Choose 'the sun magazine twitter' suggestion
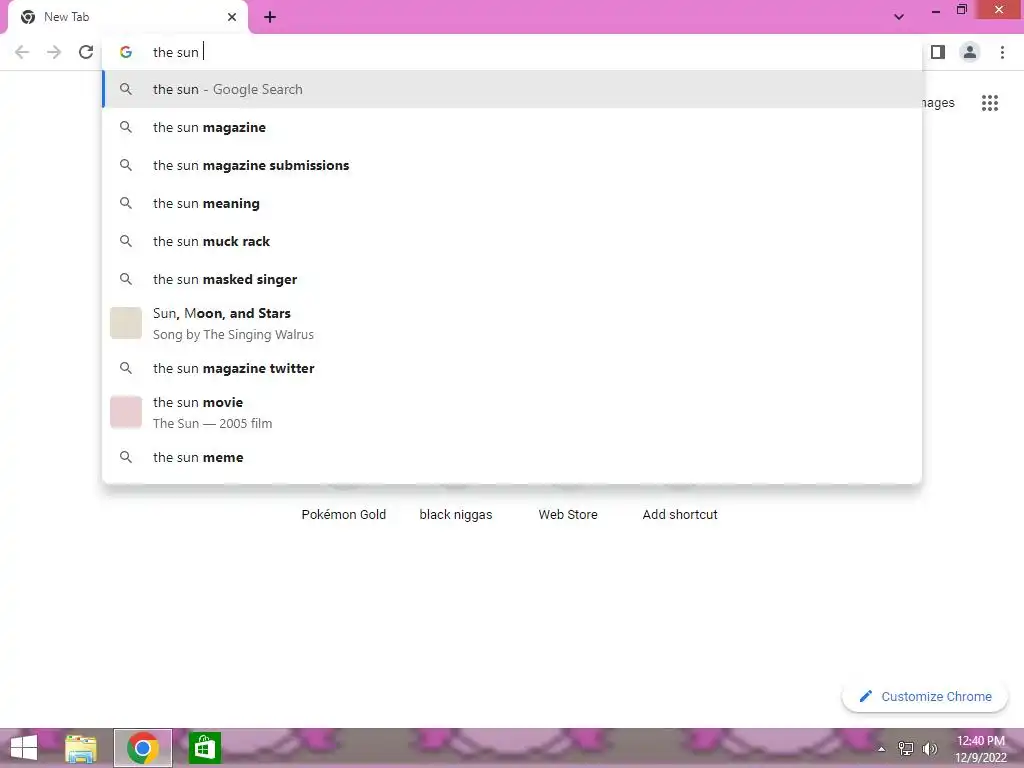This screenshot has height=768, width=1024. pyautogui.click(x=513, y=368)
